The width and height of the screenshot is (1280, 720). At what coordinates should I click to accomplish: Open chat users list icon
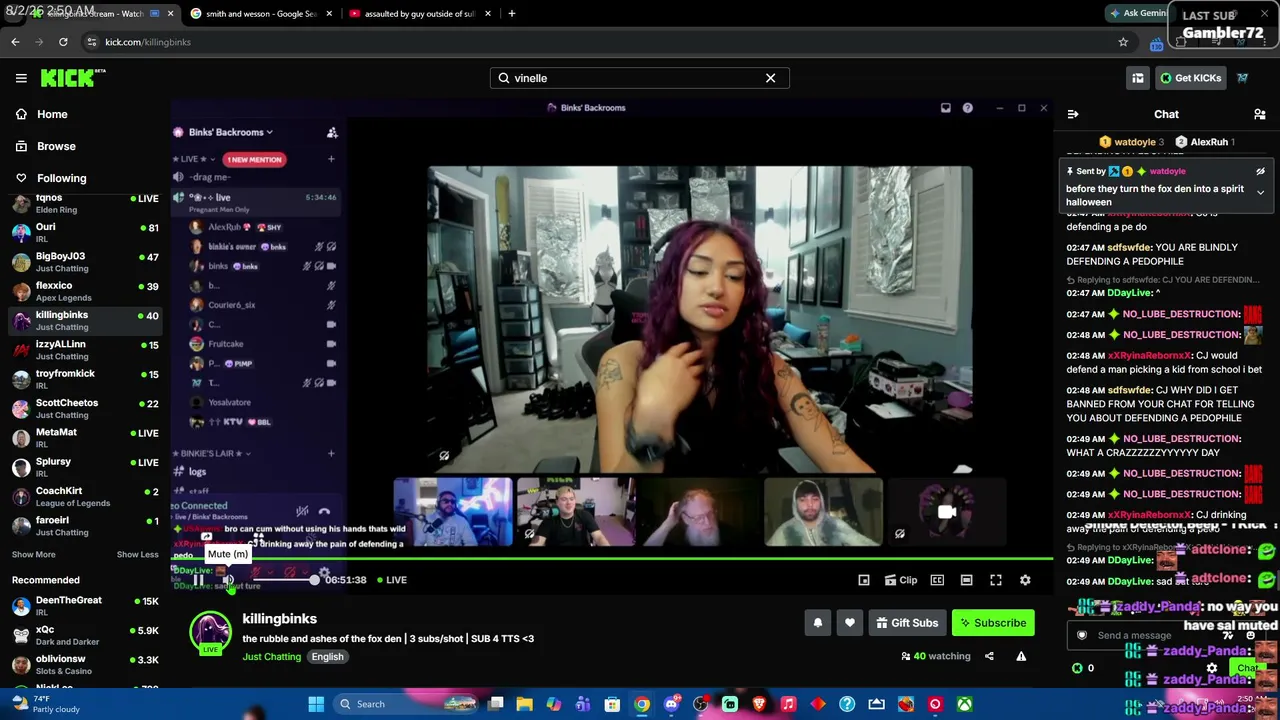pos(1260,114)
